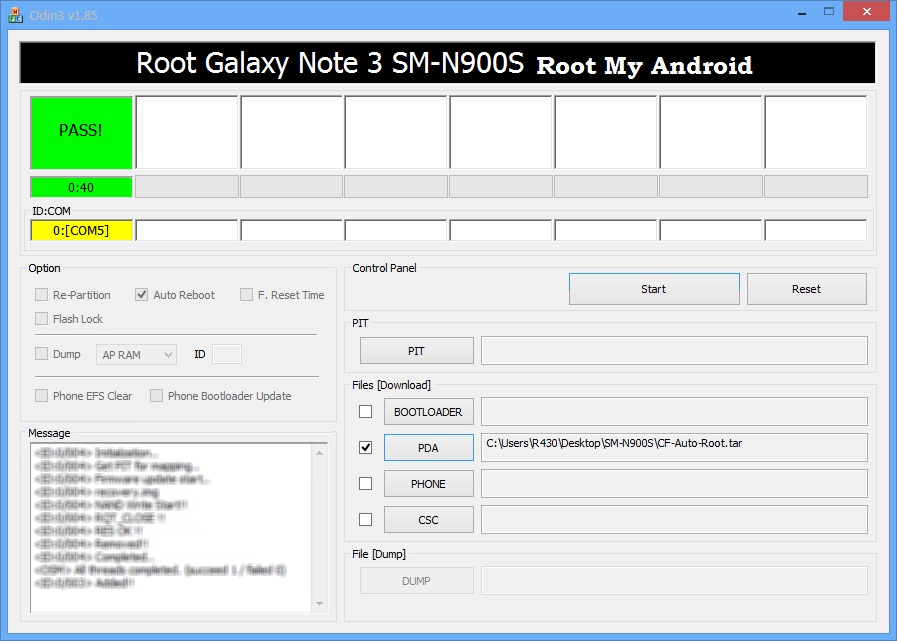Click the BOOTLOADER path field
The image size is (897, 641).
(x=674, y=412)
